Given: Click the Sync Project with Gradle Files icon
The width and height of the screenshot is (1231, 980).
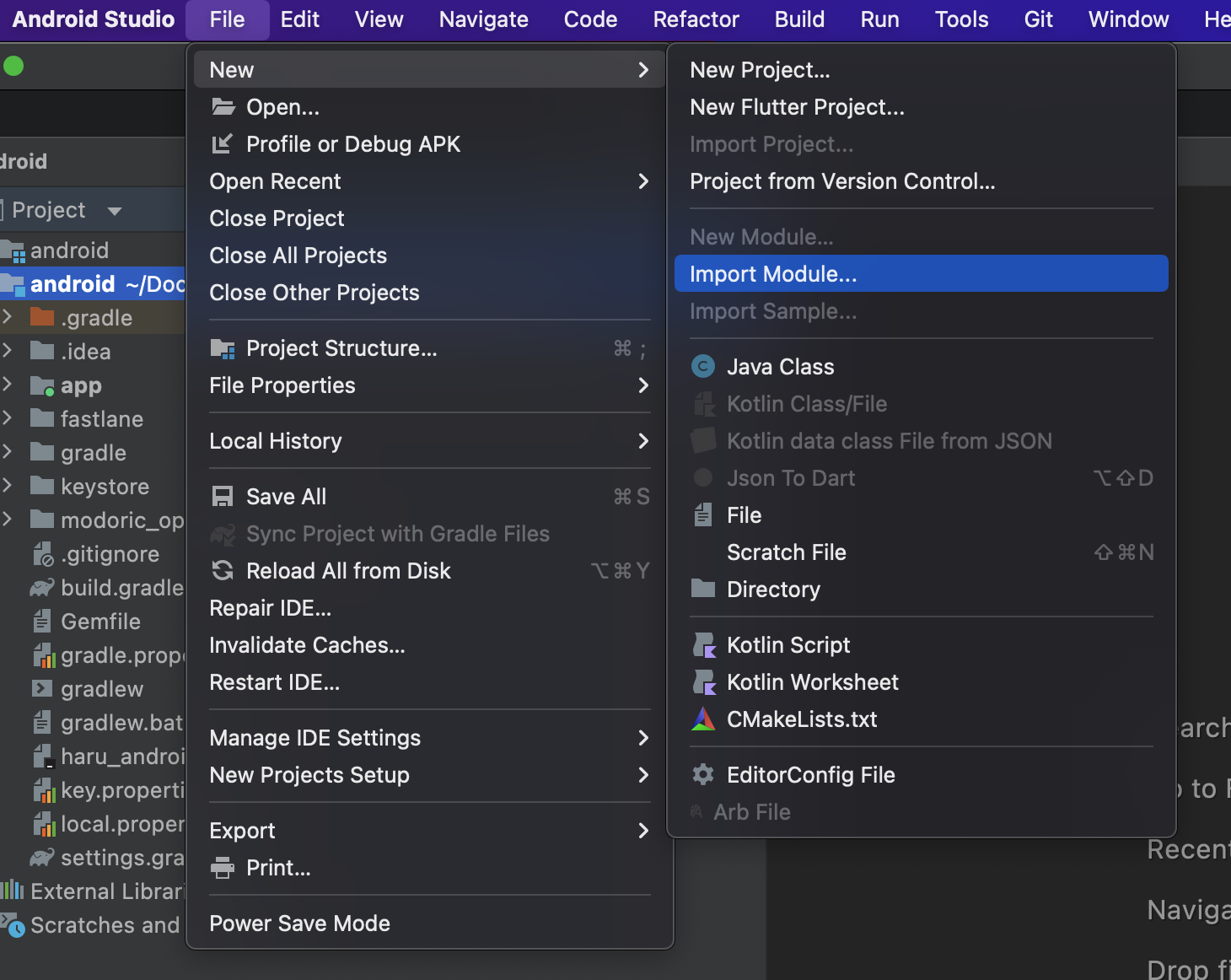Looking at the screenshot, I should pyautogui.click(x=223, y=534).
